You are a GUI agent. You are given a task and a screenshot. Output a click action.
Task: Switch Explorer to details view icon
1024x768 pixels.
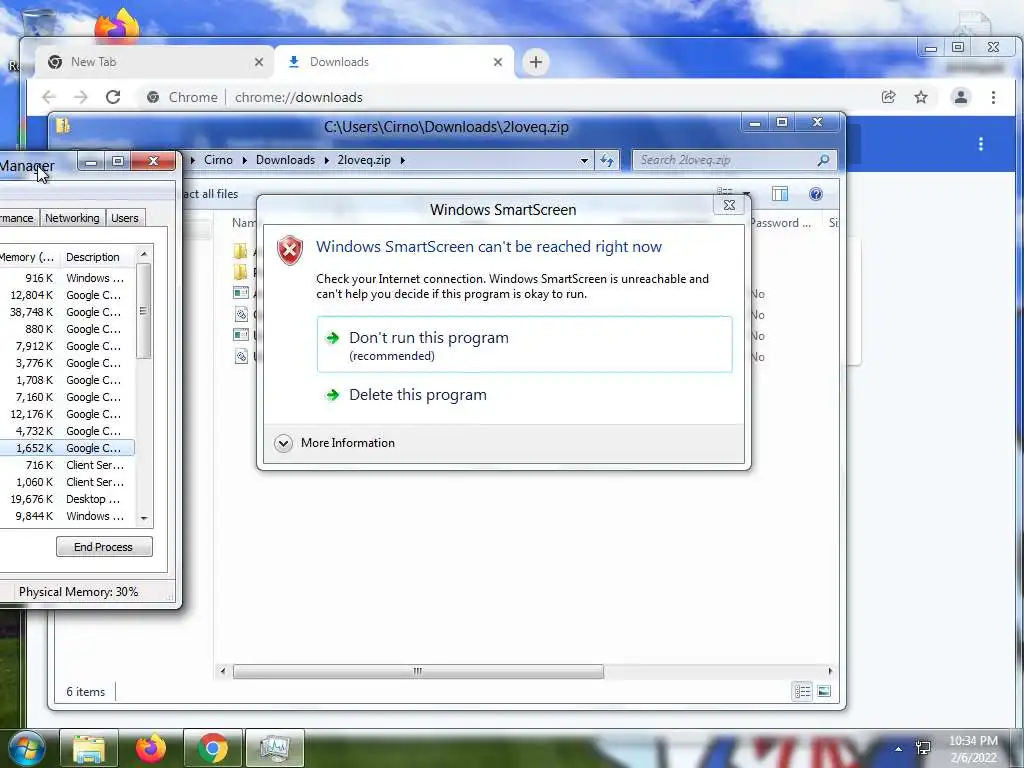803,691
